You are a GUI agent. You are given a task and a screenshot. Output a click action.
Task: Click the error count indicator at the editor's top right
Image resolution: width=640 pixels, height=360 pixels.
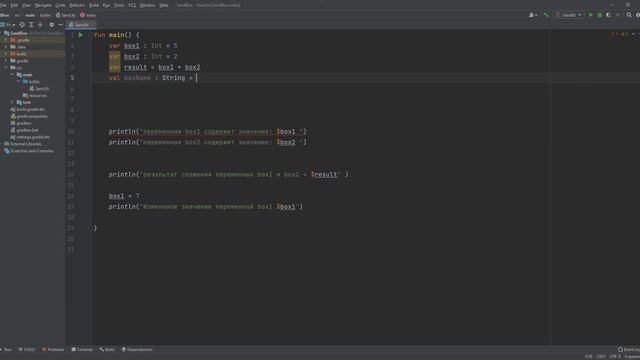point(615,34)
